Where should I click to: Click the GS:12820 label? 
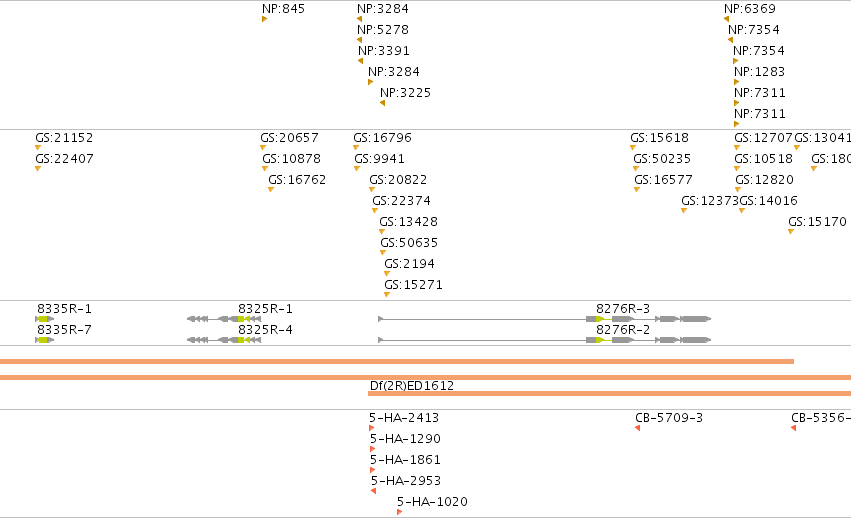coord(765,180)
